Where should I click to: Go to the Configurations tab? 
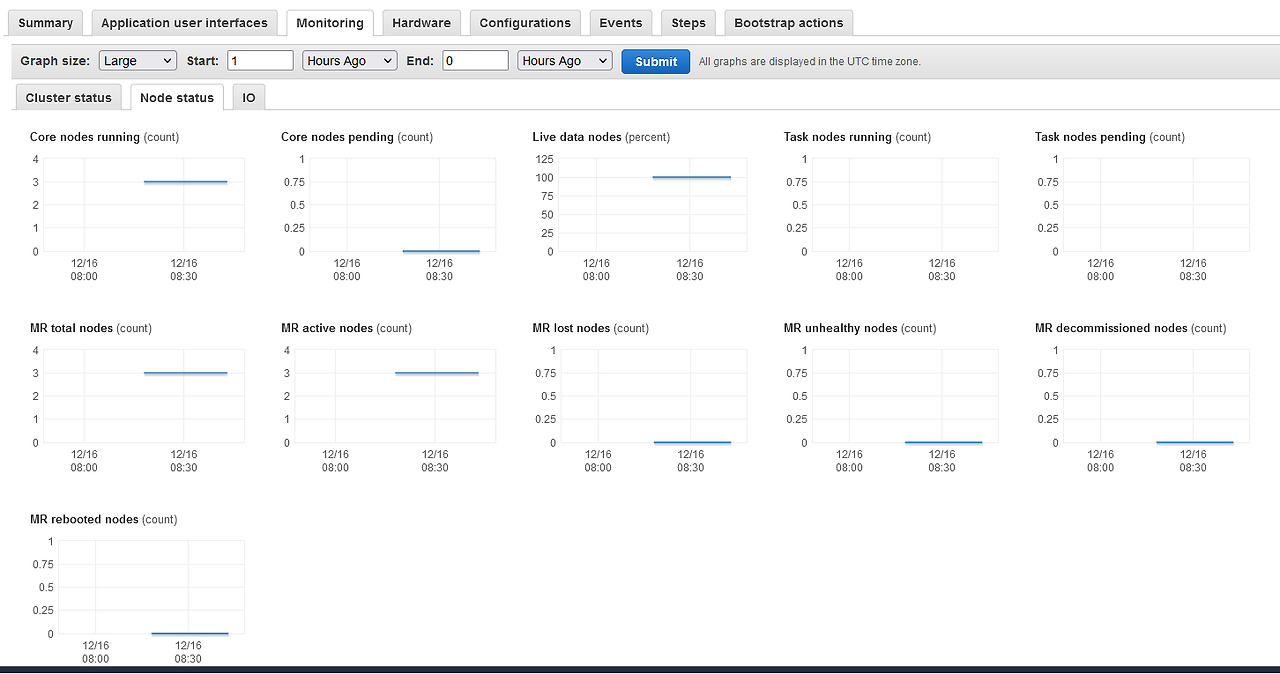coord(525,23)
